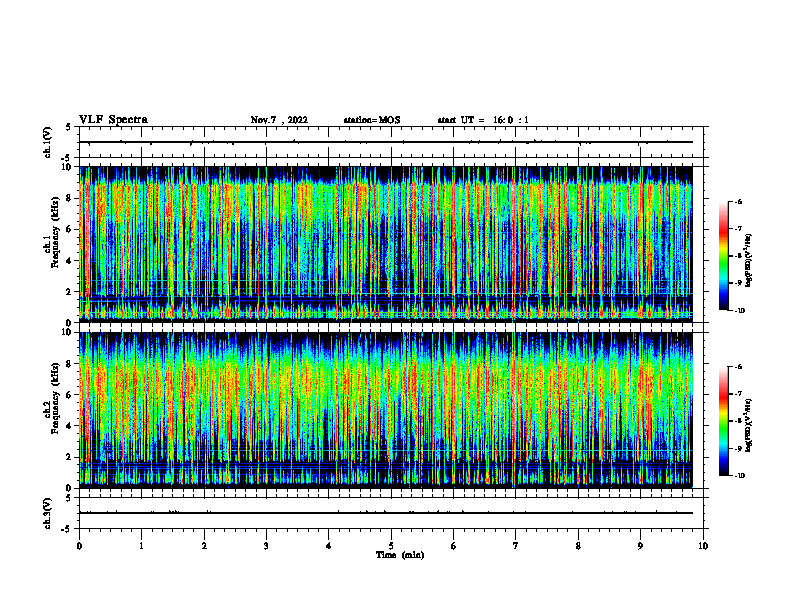Image resolution: width=792 pixels, height=612 pixels.
Task: Click inside the ch.1 spectrogram panel
Action: pyautogui.click(x=386, y=244)
